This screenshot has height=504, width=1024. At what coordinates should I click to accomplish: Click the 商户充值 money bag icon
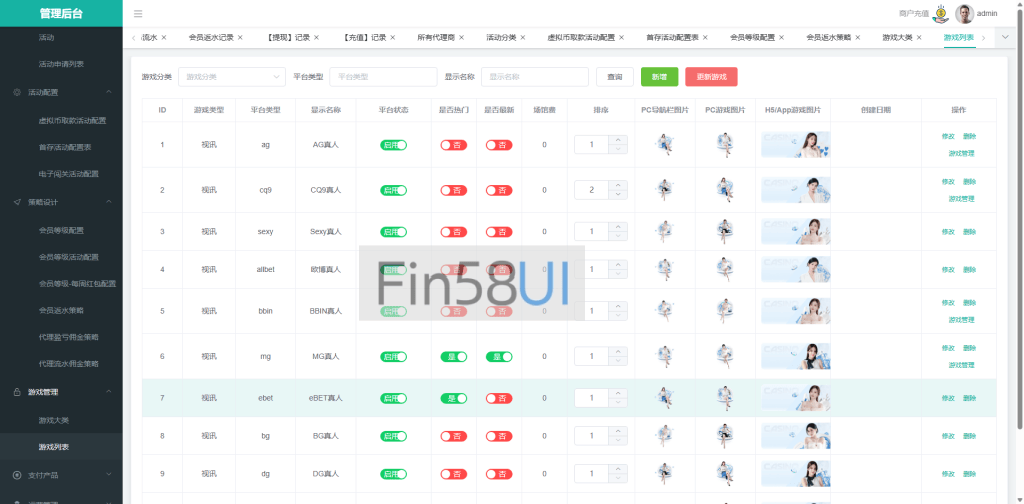pyautogui.click(x=940, y=13)
